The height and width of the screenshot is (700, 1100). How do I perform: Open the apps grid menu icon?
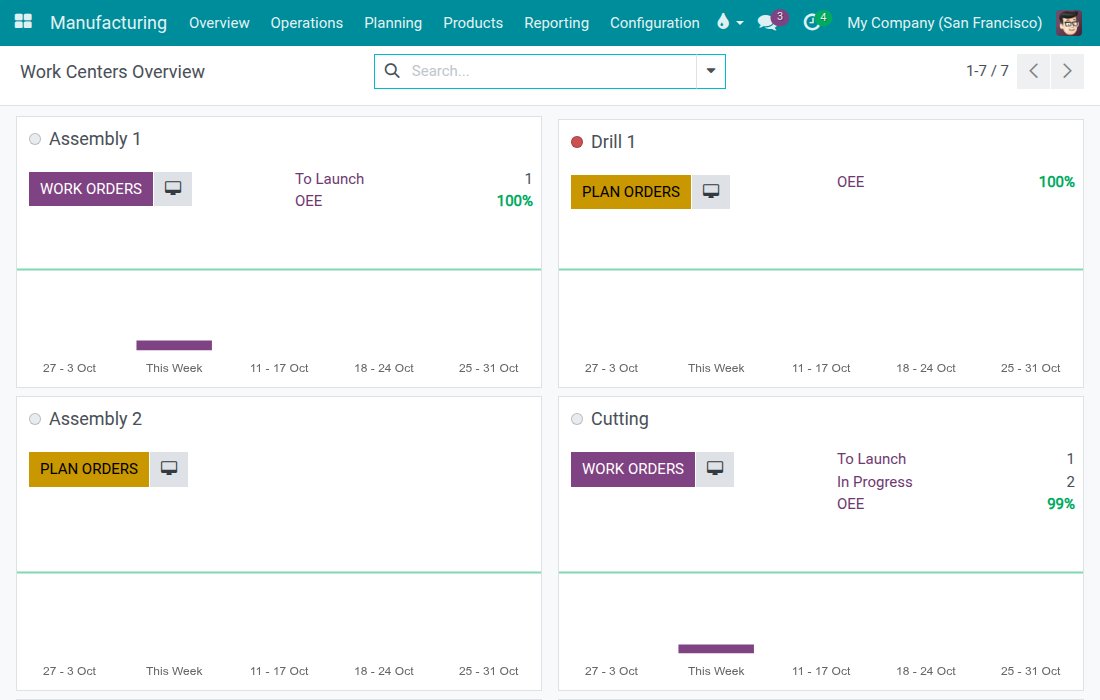23,21
